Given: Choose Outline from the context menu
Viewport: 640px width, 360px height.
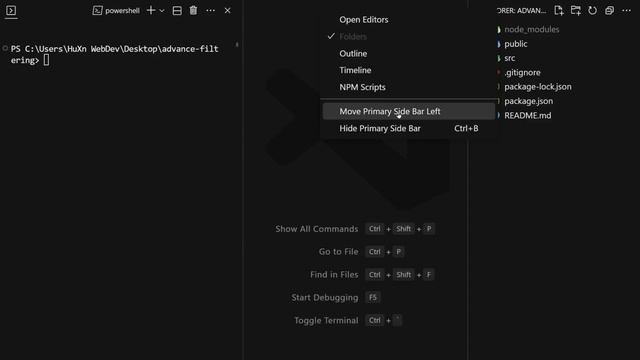Looking at the screenshot, I should click(409, 53).
